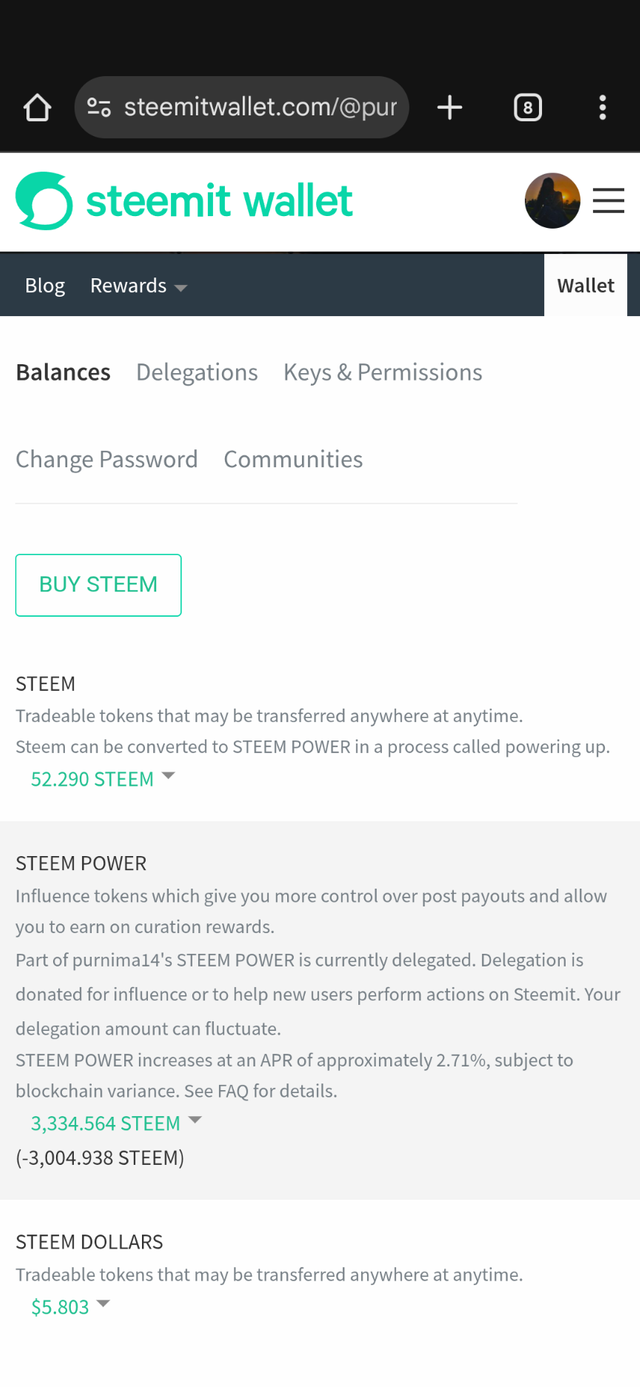Click the BUY STEEM button
Viewport: 640px width, 1387px height.
pyautogui.click(x=98, y=585)
